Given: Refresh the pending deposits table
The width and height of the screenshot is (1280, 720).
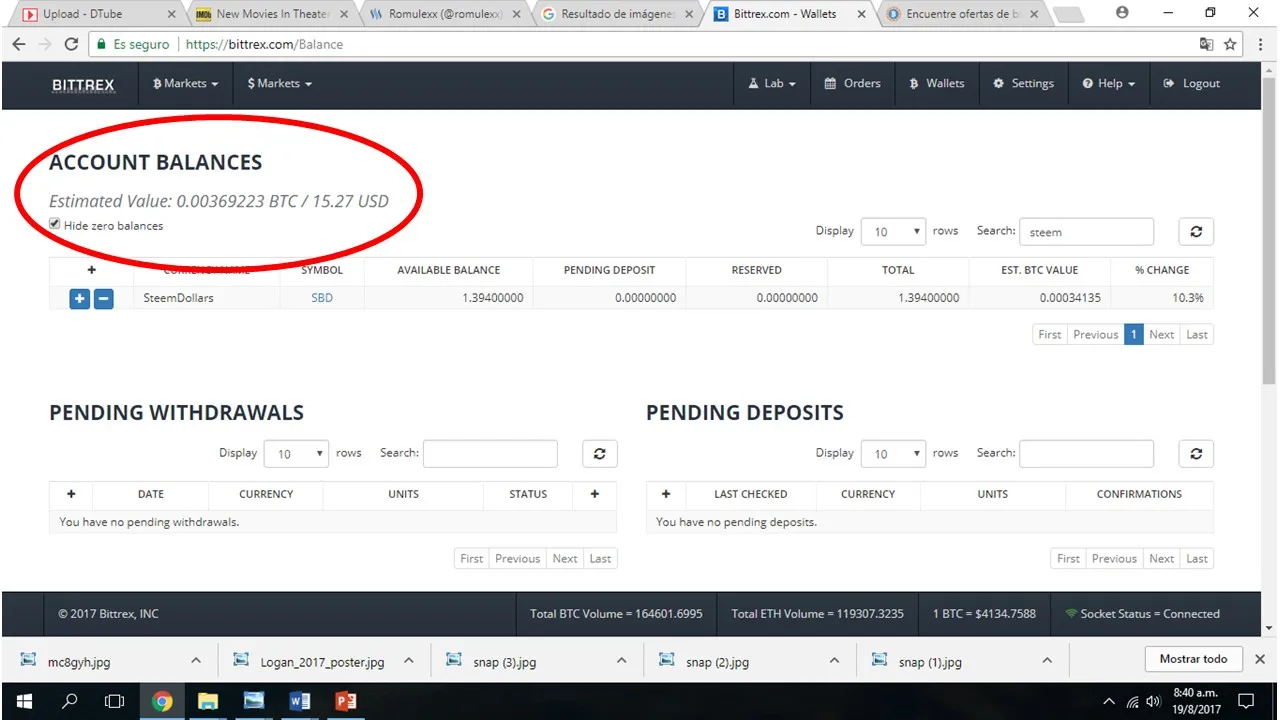Looking at the screenshot, I should click(1196, 453).
